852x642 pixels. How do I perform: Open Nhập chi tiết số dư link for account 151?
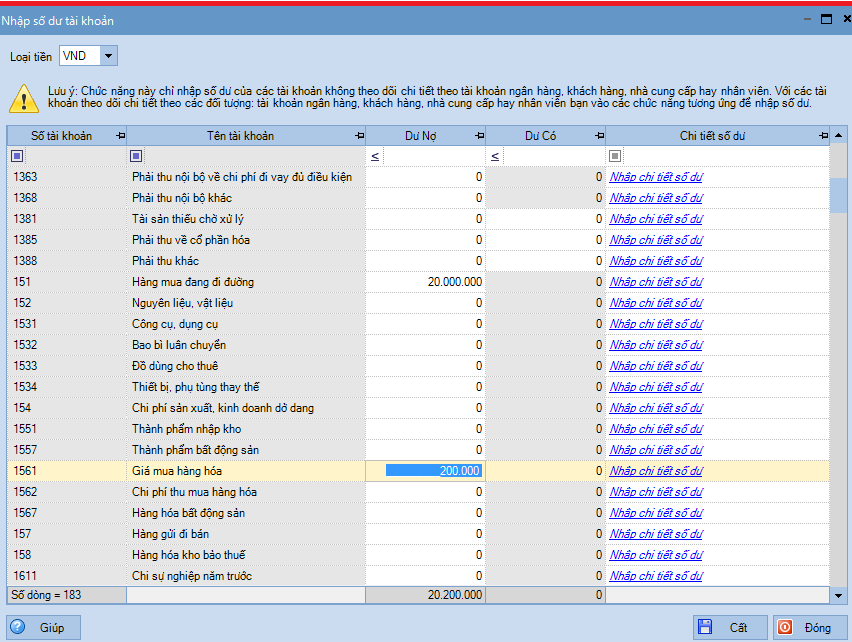click(656, 282)
